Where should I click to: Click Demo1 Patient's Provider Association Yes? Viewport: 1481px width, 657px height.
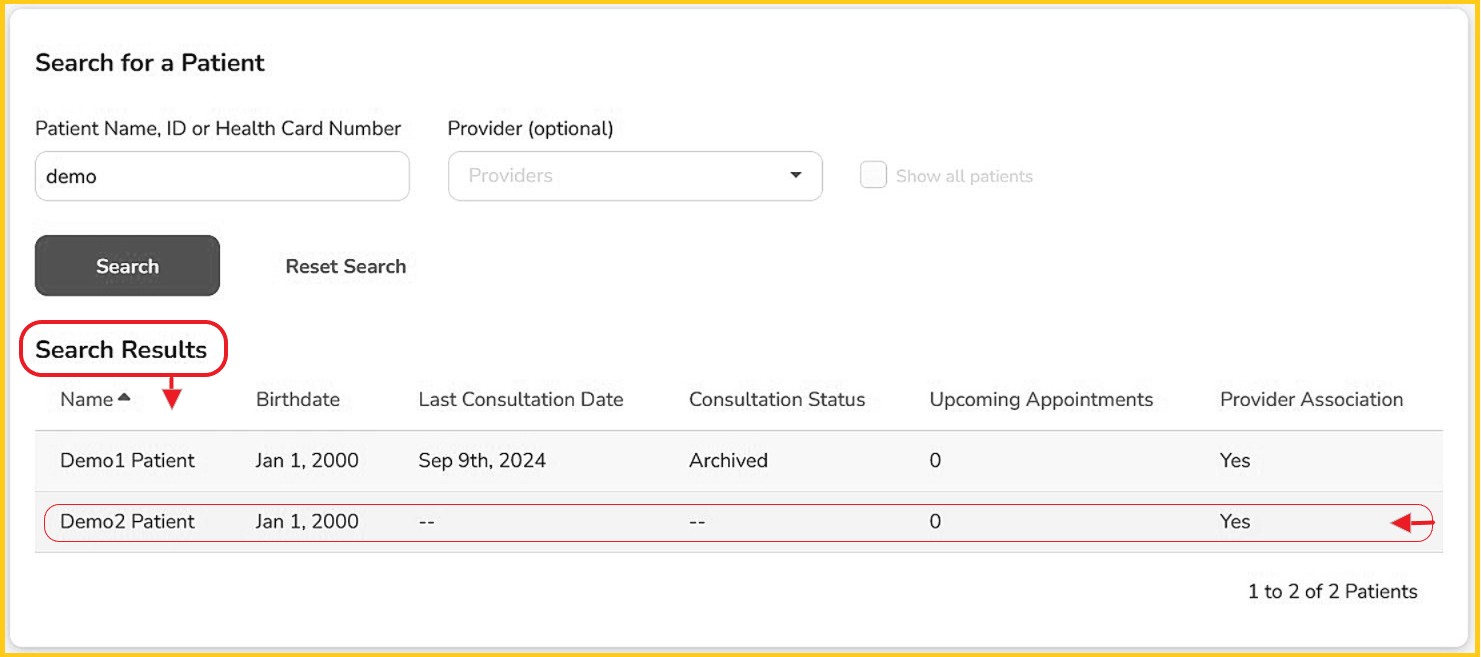(1235, 461)
